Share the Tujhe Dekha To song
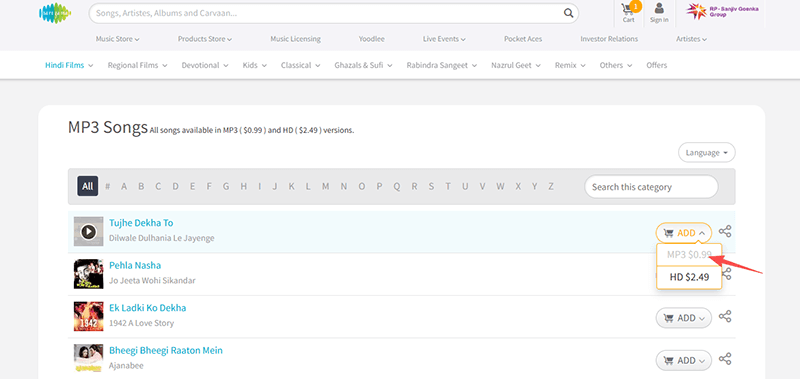 point(725,232)
